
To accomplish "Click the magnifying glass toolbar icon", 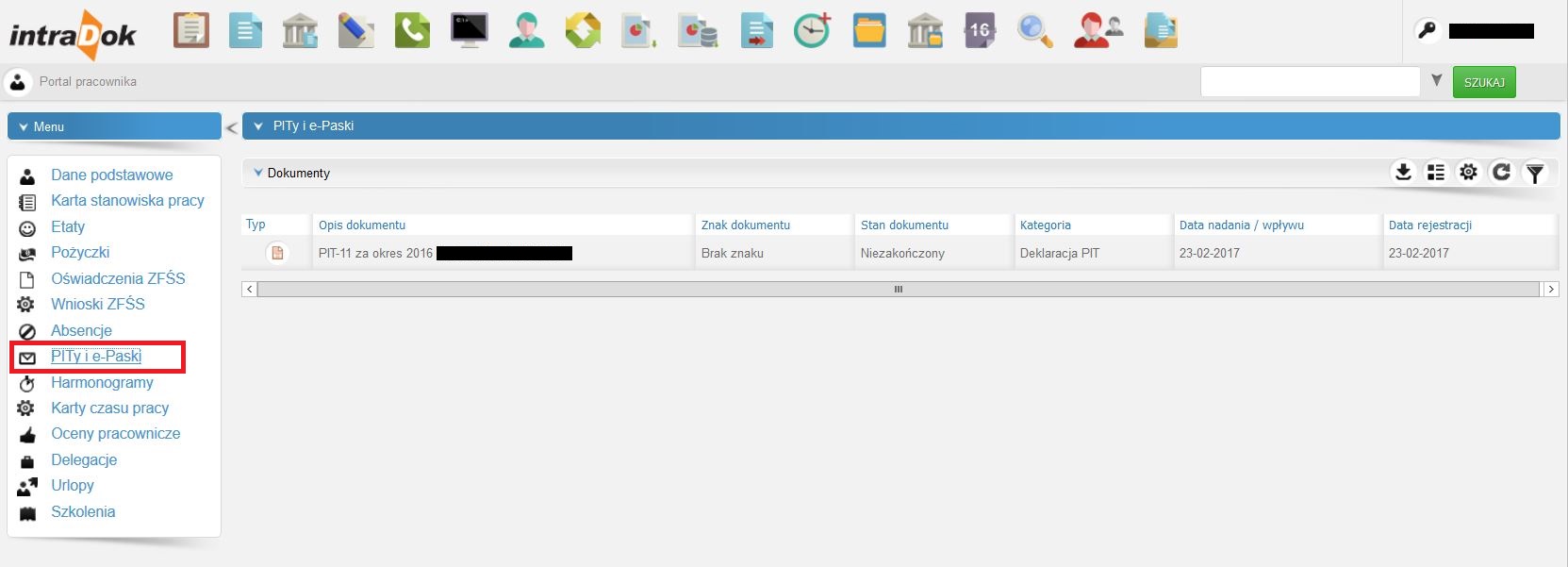I will [1034, 31].
